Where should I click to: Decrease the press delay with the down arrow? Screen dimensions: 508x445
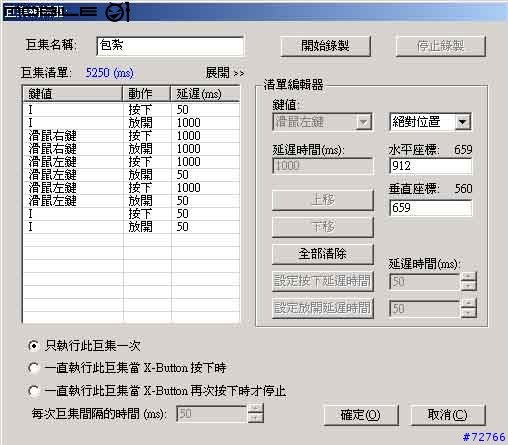[x=469, y=286]
